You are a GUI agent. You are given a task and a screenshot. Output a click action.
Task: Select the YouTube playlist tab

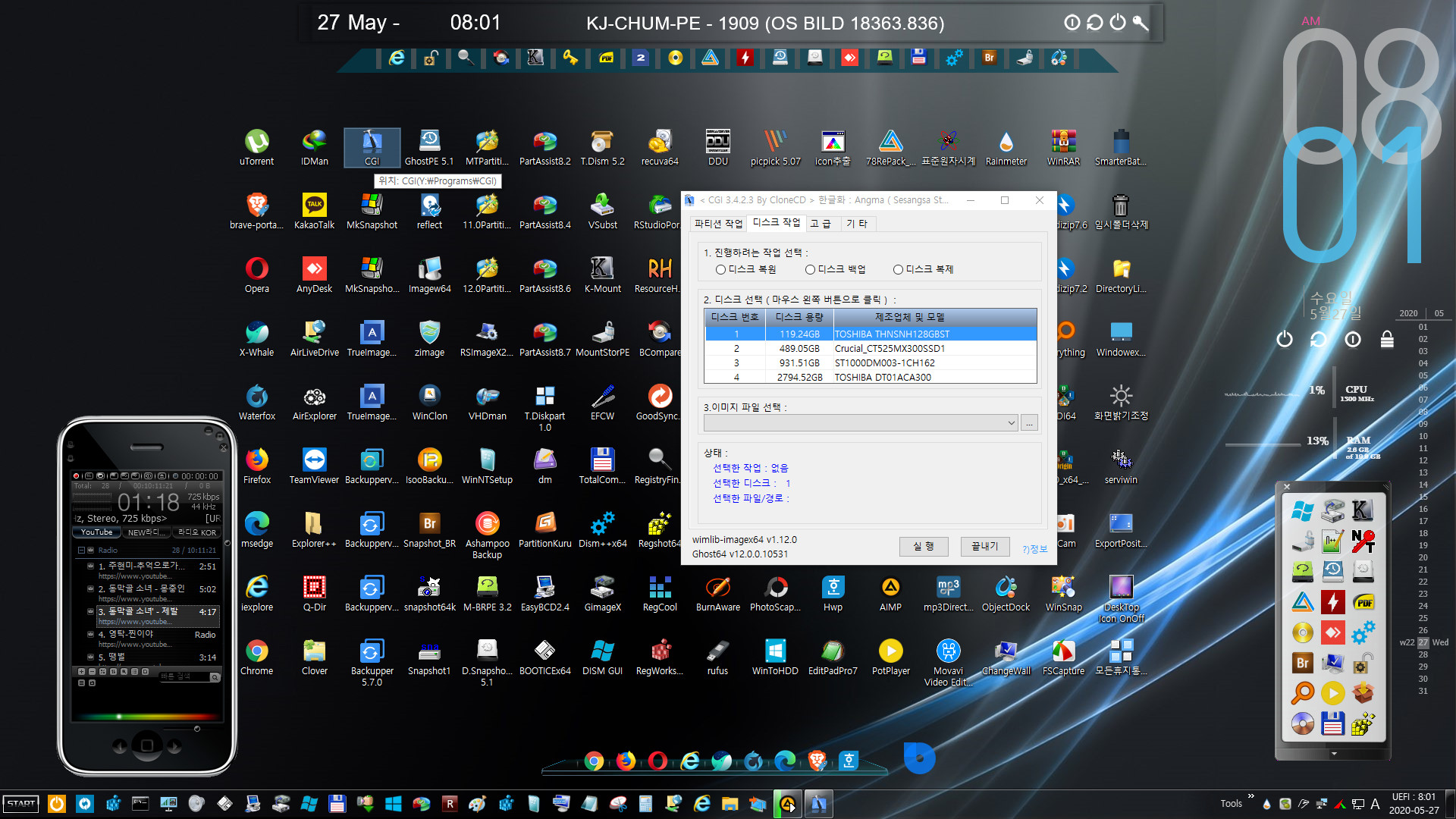(96, 532)
